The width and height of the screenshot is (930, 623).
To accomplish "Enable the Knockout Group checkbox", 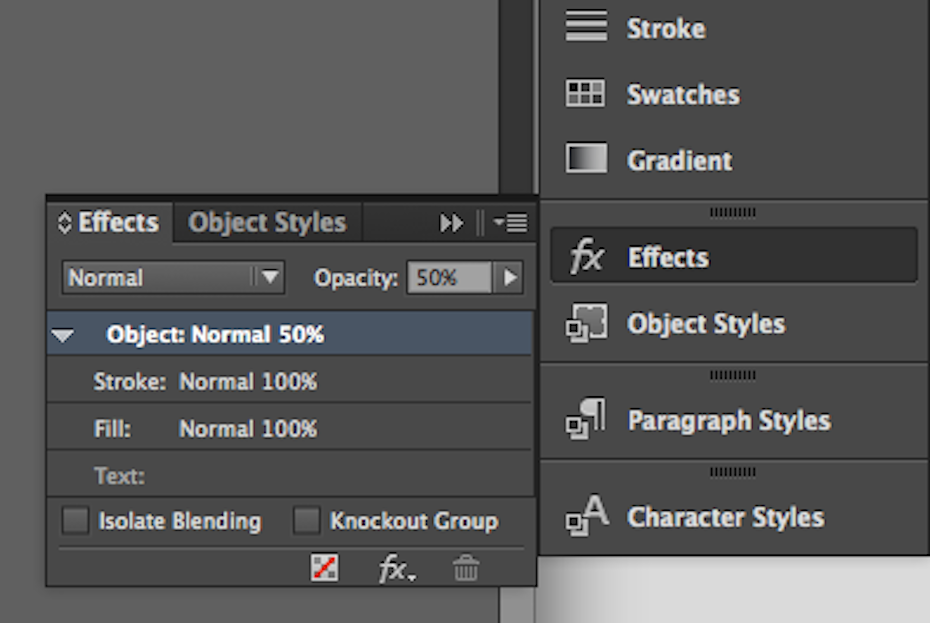I will coord(306,521).
